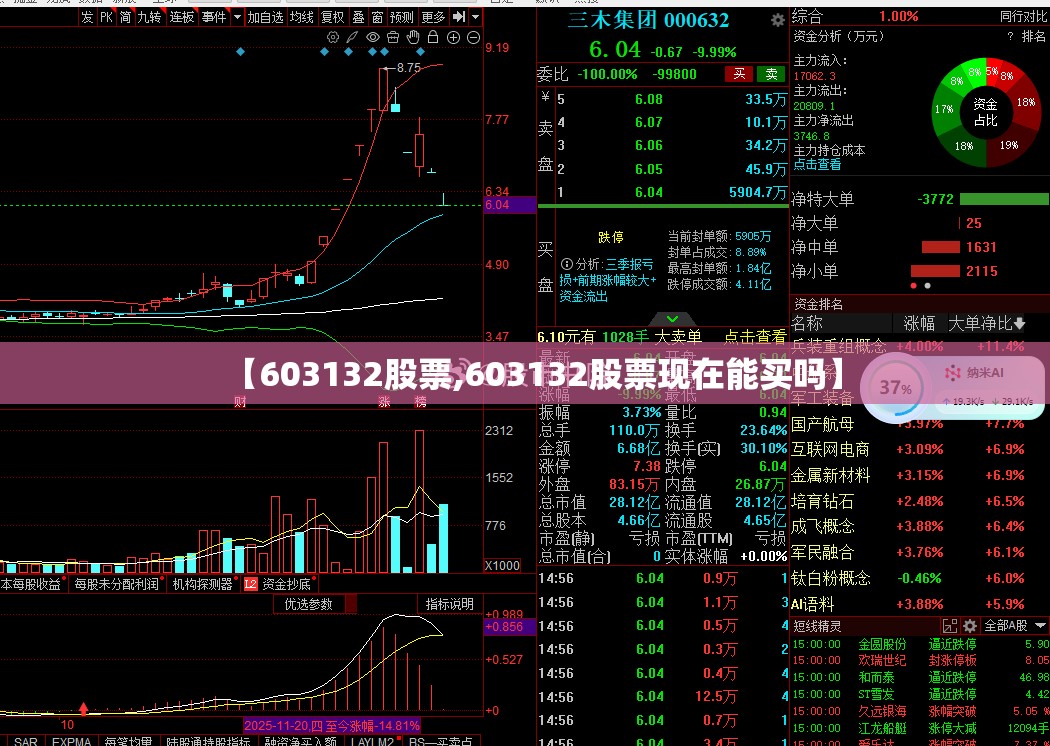
Task: Open the toolbox briefcase icon
Action: (394, 38)
